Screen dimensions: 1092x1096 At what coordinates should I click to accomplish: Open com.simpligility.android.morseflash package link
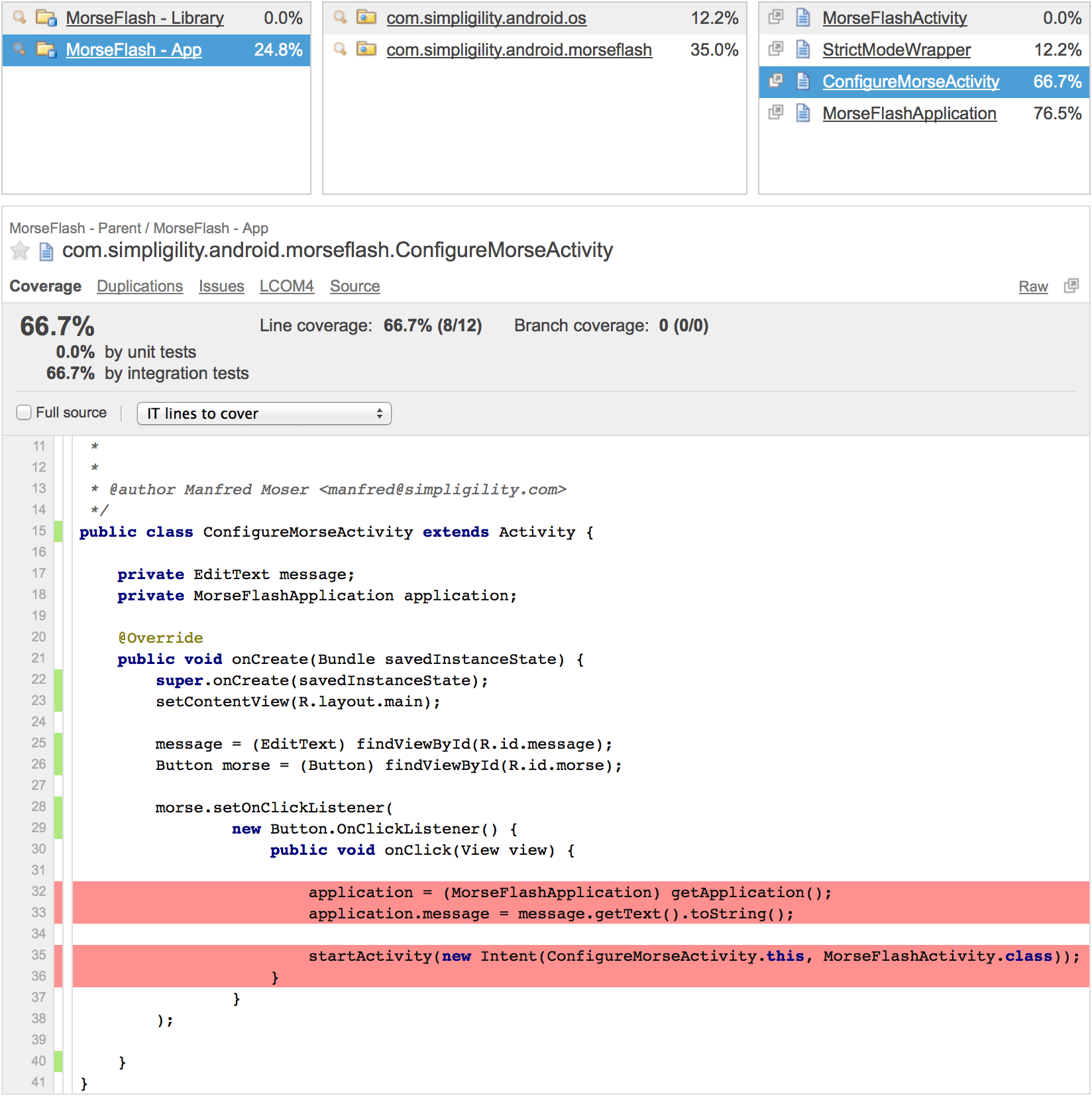519,50
